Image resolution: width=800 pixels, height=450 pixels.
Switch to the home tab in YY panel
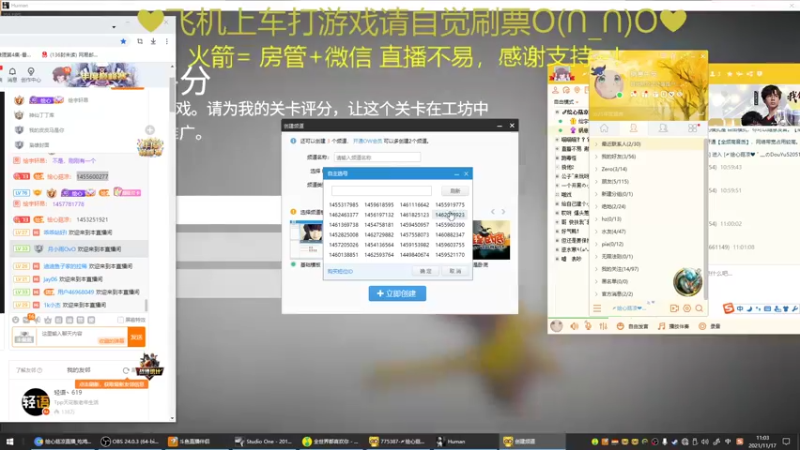coord(604,128)
